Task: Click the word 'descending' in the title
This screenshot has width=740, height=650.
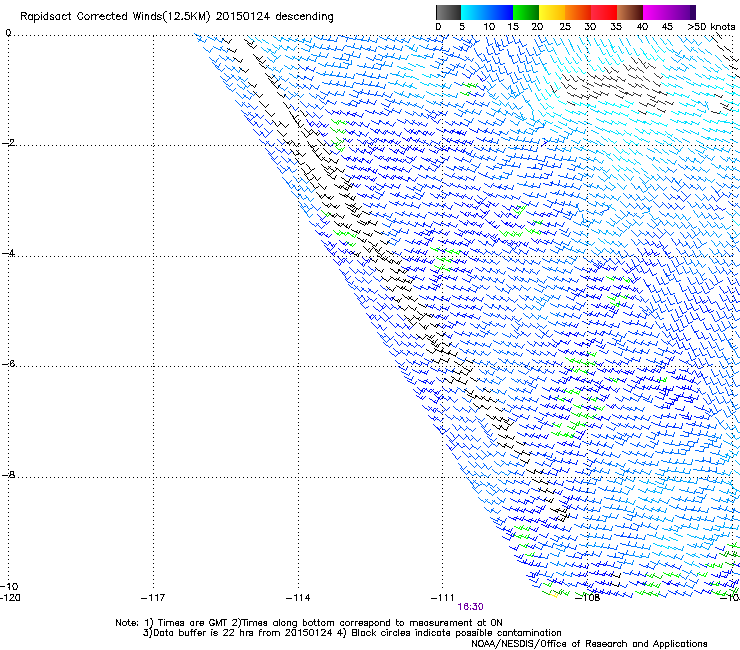Action: click(x=304, y=17)
